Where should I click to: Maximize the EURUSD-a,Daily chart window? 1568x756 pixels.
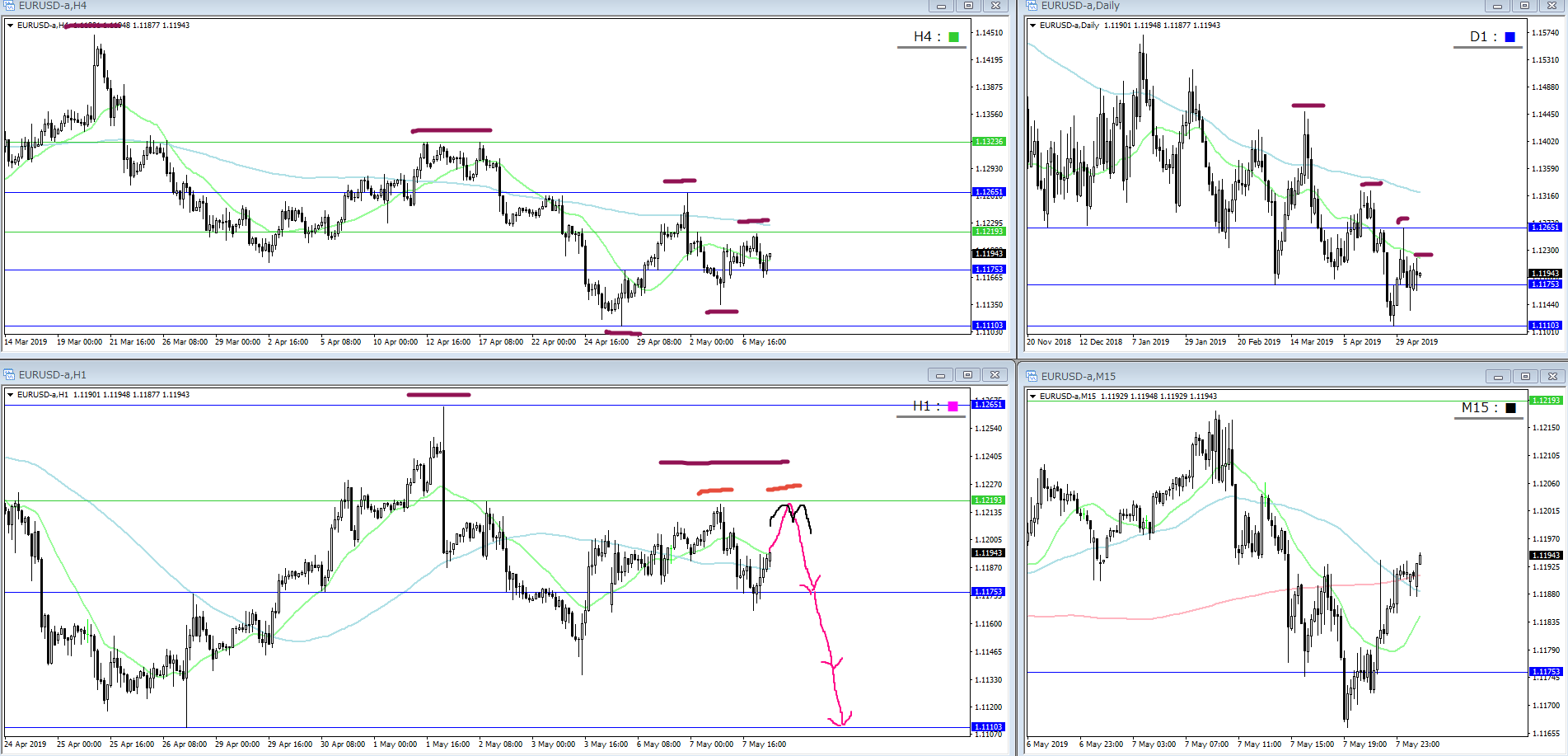click(x=1524, y=6)
